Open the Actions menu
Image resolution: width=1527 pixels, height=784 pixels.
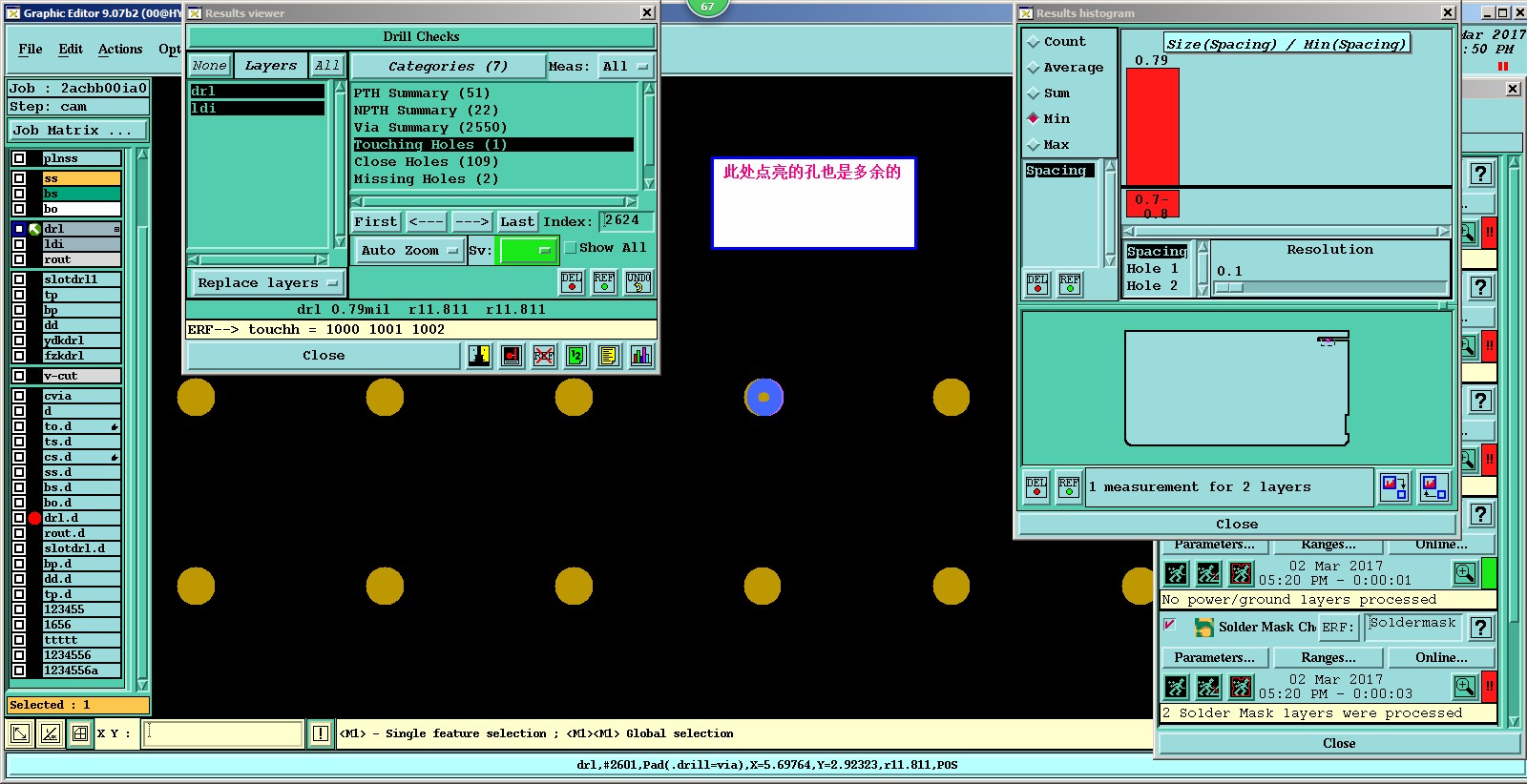pos(120,50)
